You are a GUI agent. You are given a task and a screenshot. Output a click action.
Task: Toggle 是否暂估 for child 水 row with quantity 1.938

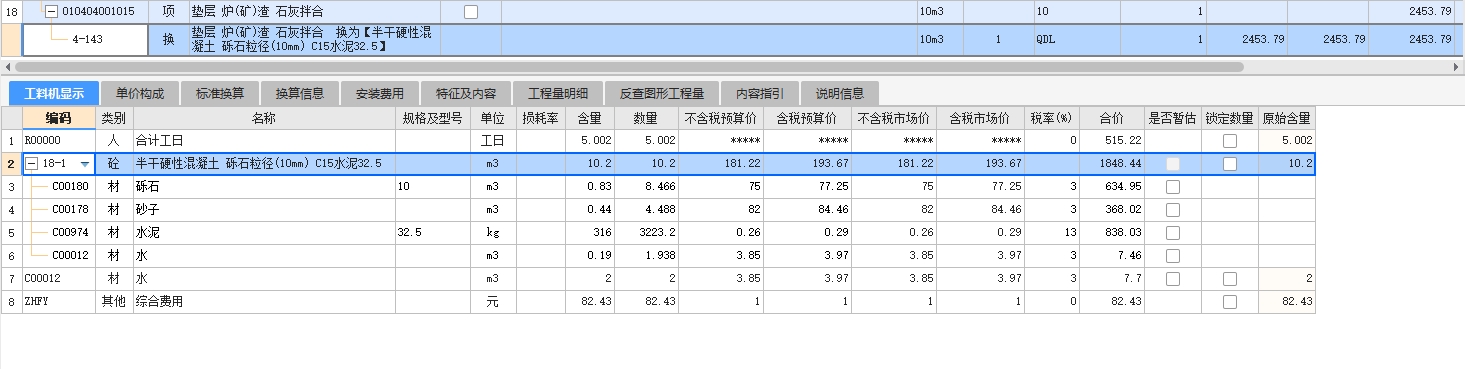point(1172,255)
